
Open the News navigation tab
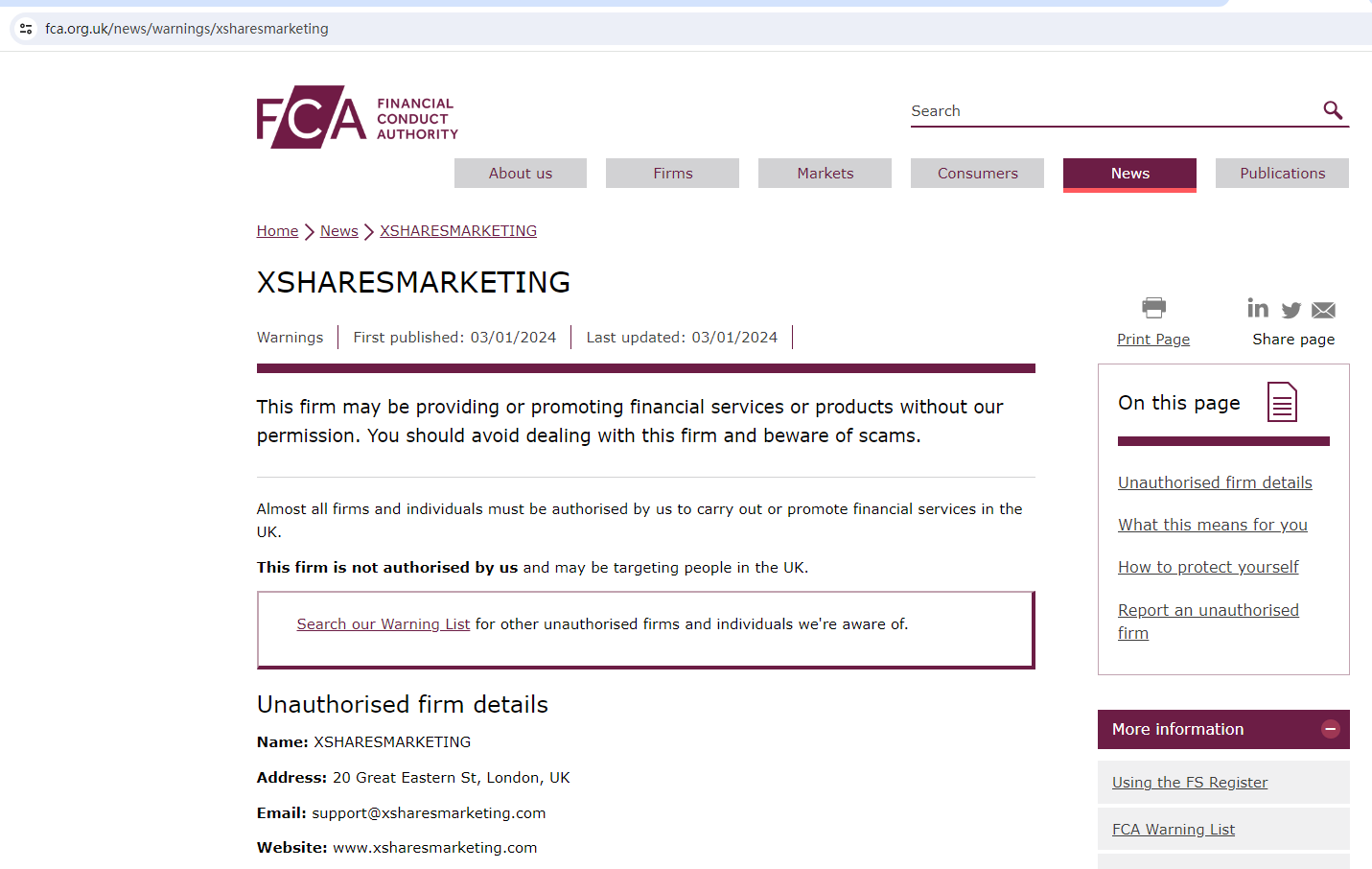(1129, 174)
